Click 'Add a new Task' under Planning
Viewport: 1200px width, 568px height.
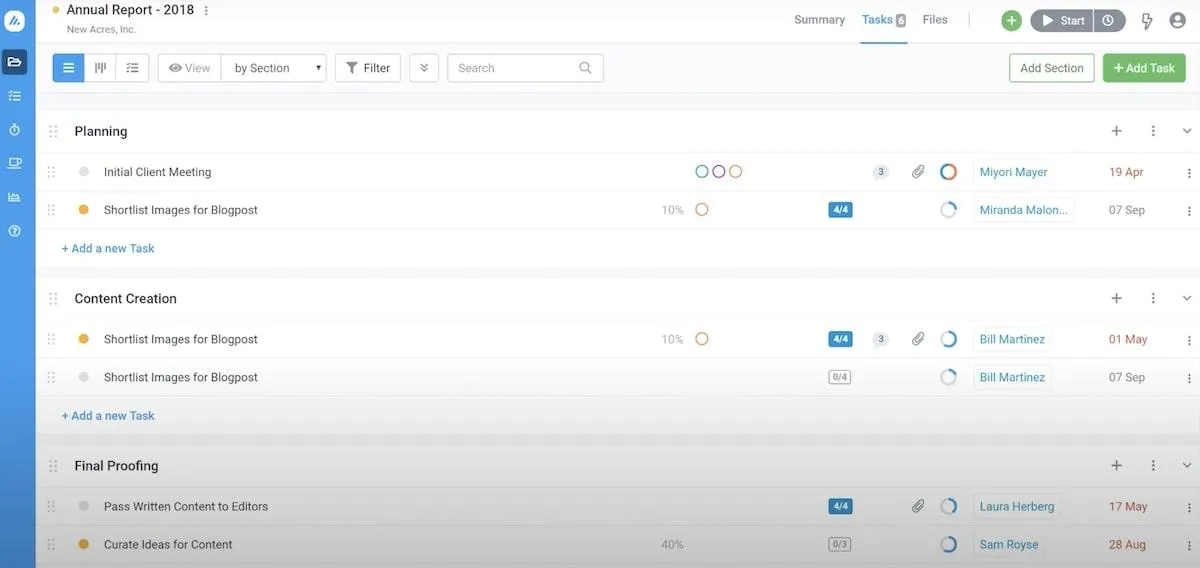pos(108,248)
